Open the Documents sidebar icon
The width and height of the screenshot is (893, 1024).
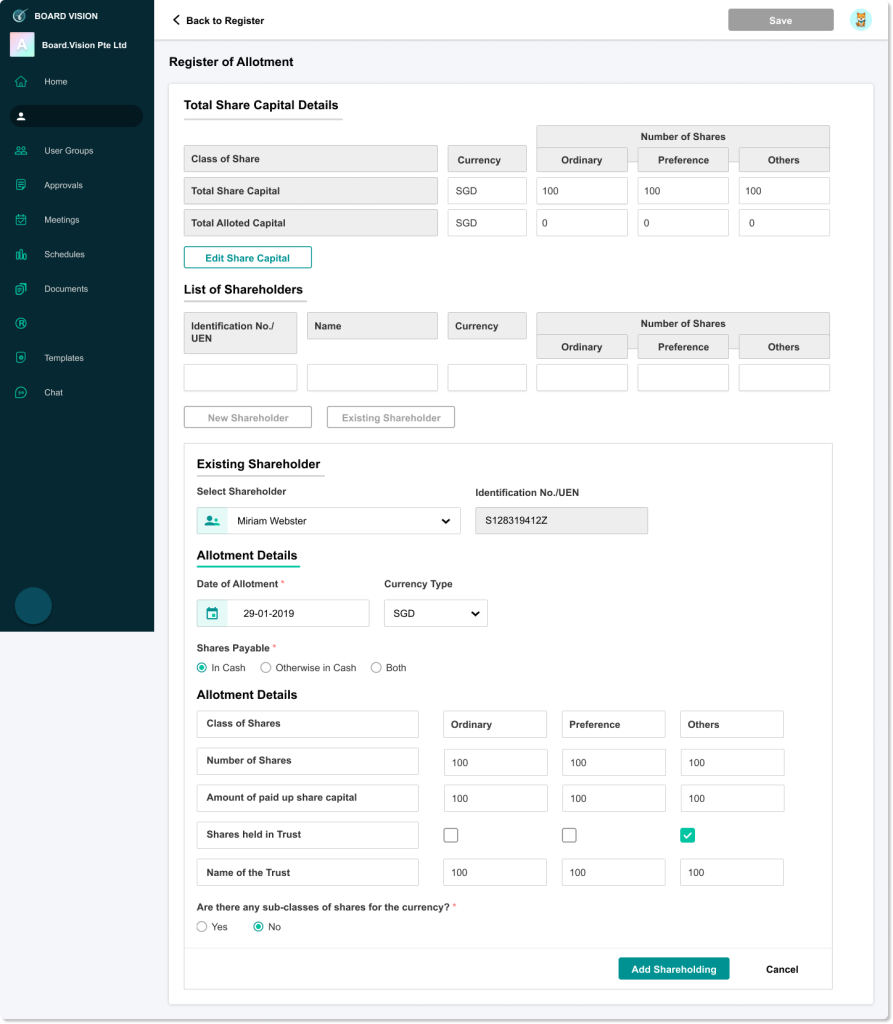21,289
